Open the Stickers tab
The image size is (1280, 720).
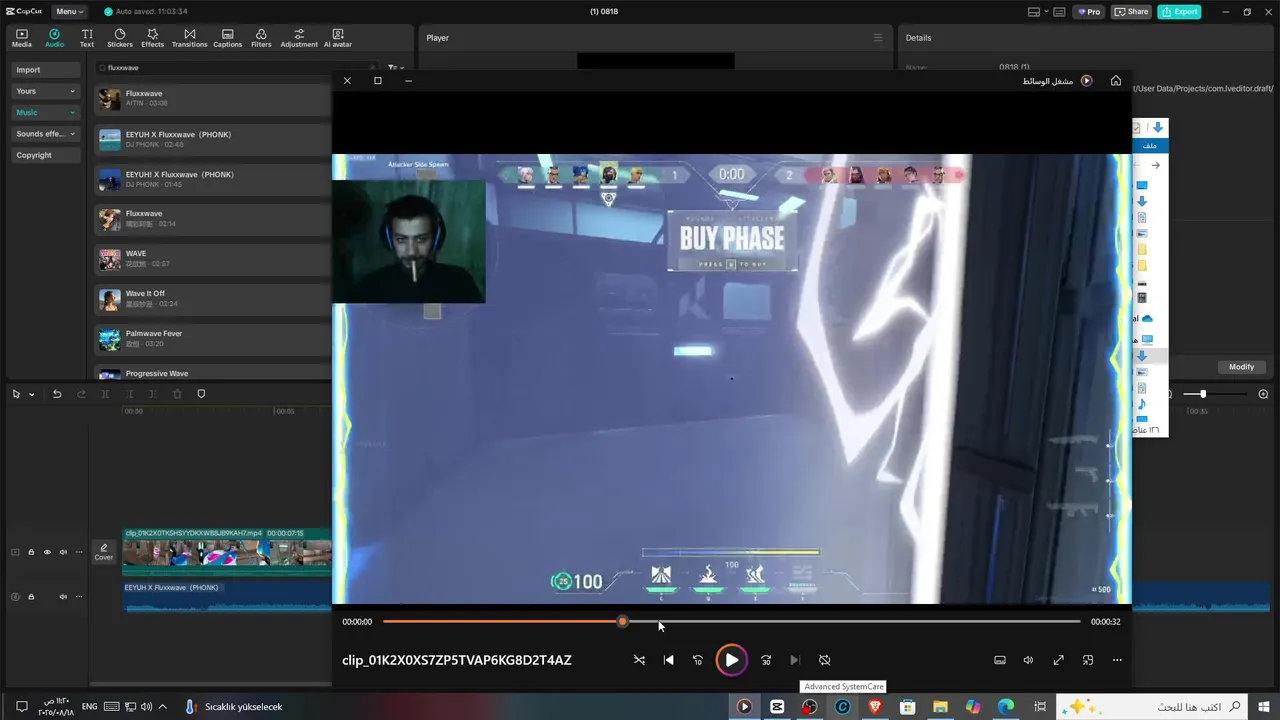[120, 38]
